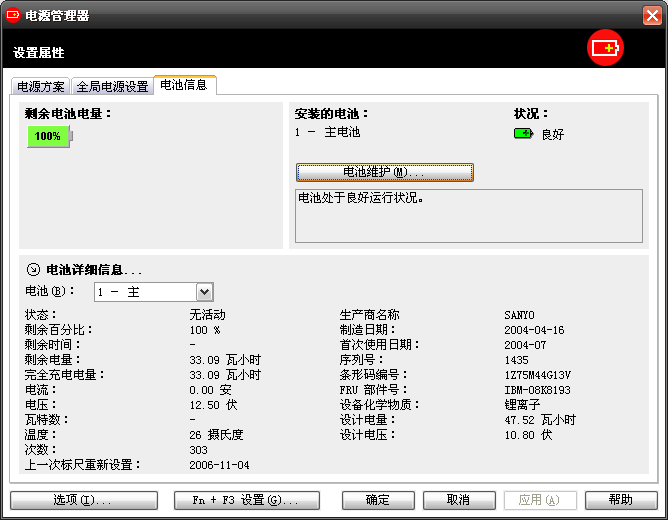The width and height of the screenshot is (668, 520).
Task: Expand the 电池(B) battery selection dropdown
Action: click(204, 292)
